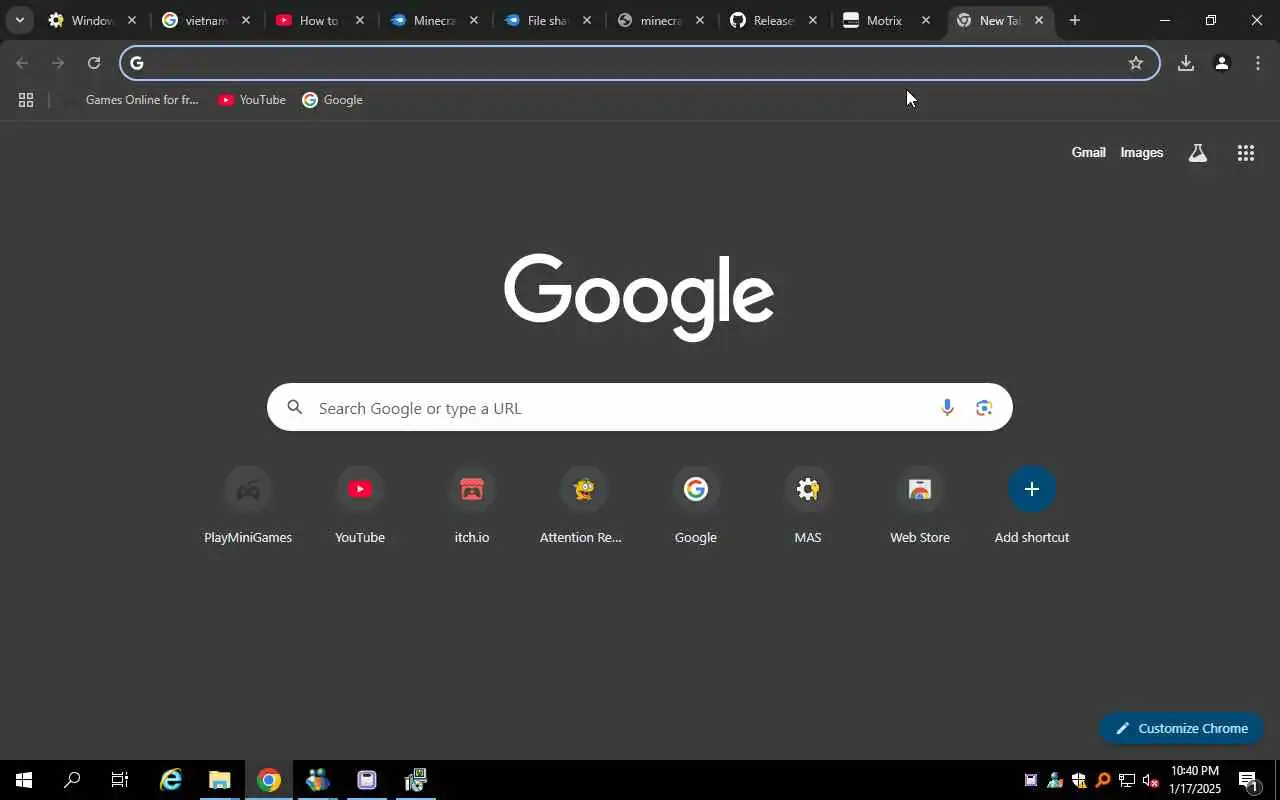Close the GitHub Release tab
This screenshot has width=1280, height=800.
tap(812, 20)
